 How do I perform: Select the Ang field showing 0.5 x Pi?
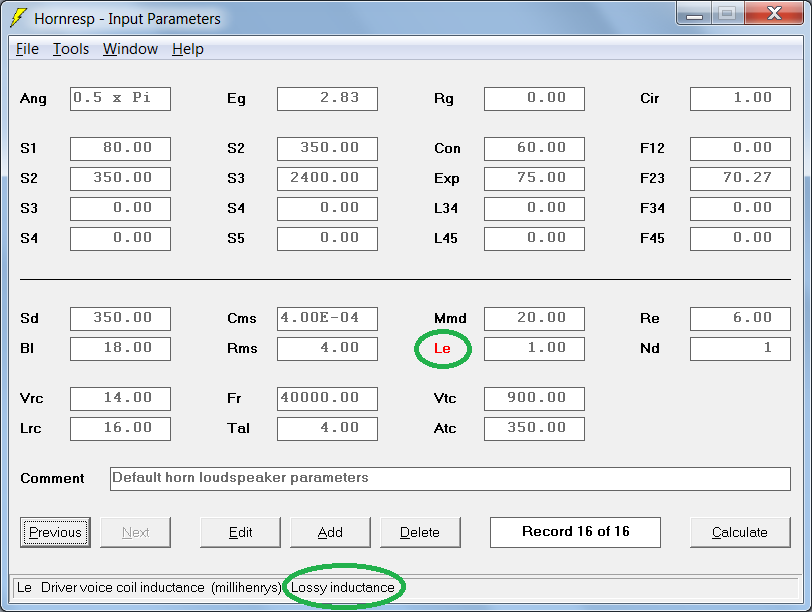click(120, 99)
